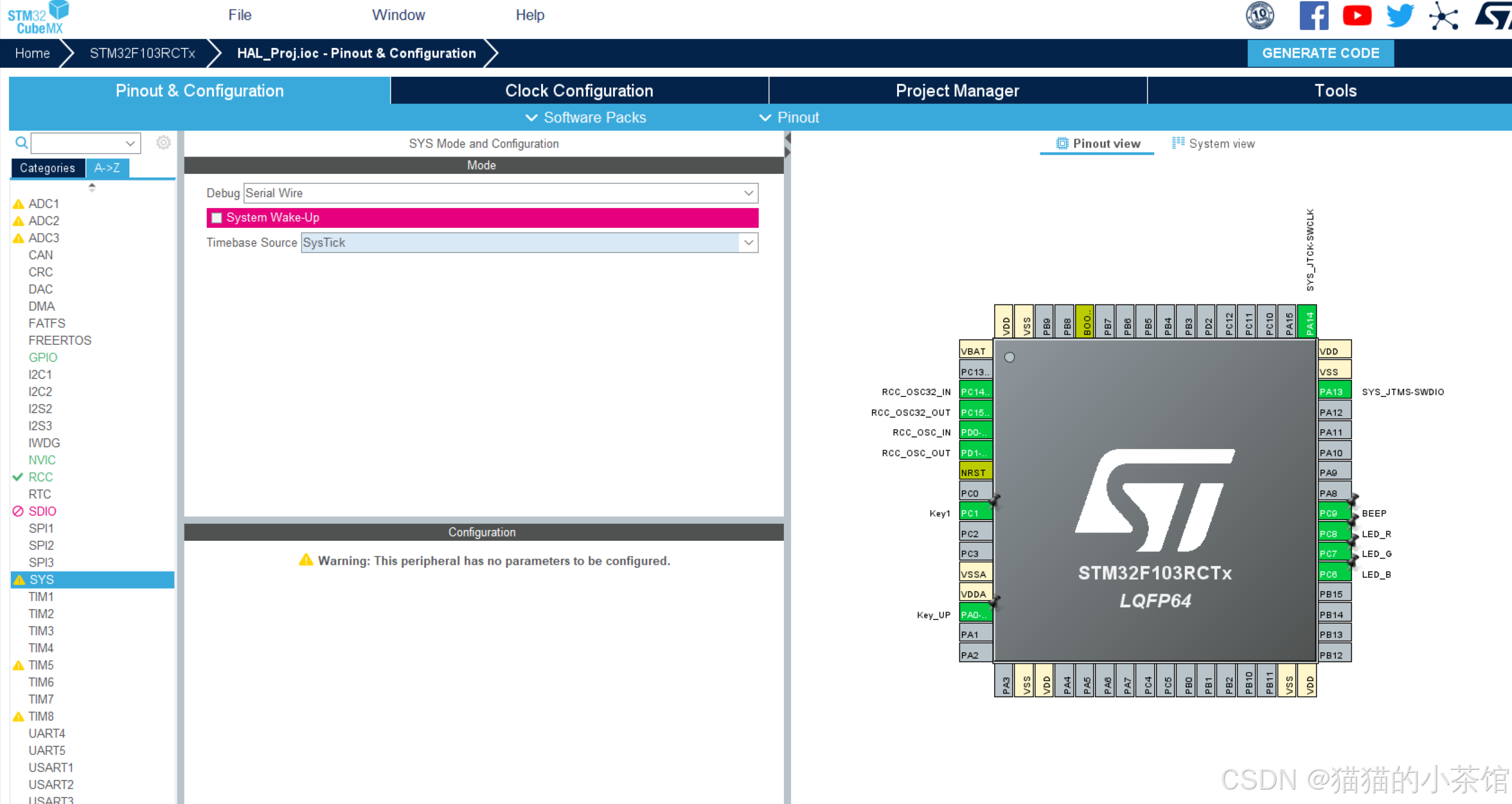Switch to System view
1512x804 pixels.
click(1214, 143)
